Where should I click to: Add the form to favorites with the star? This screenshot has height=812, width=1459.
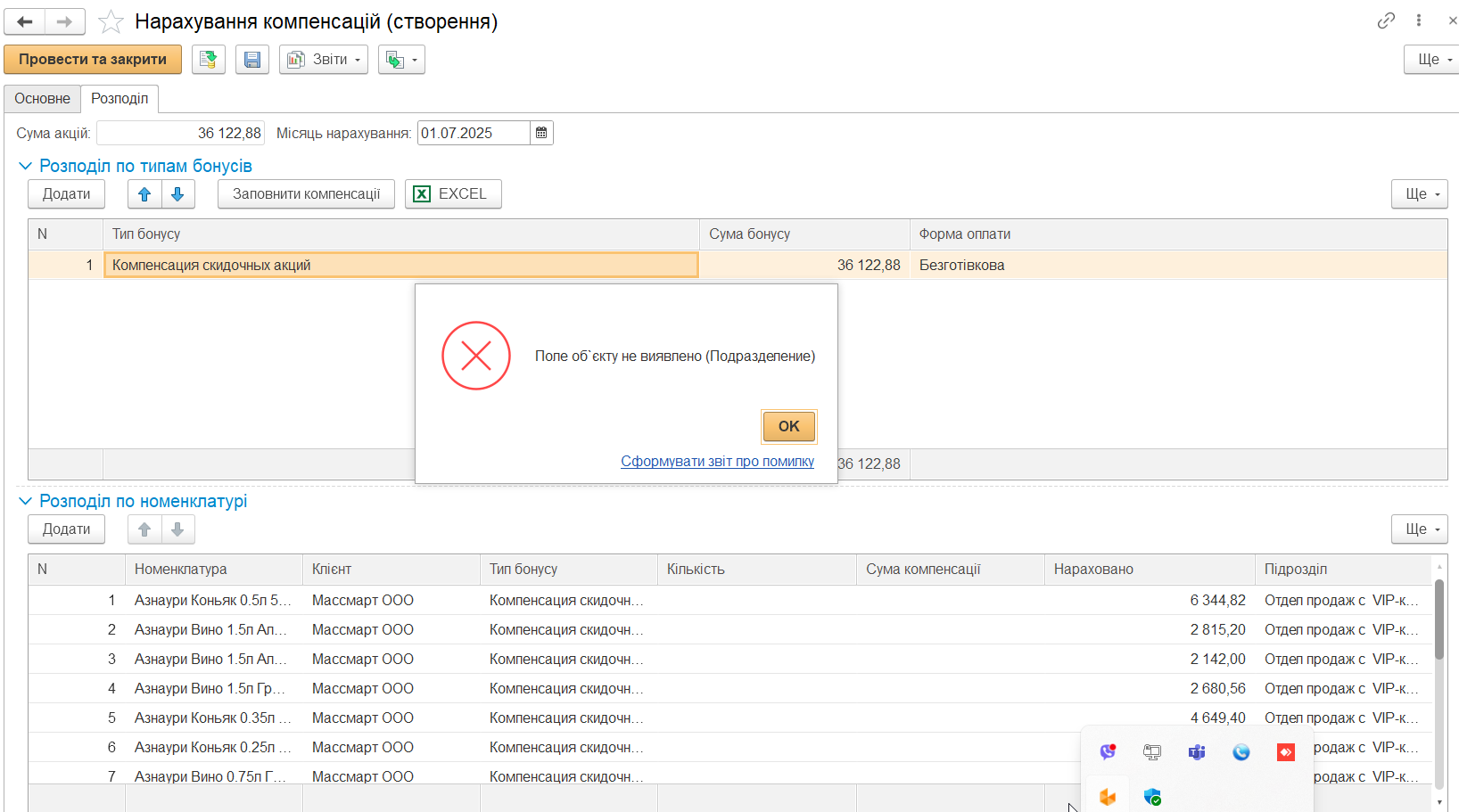111,21
